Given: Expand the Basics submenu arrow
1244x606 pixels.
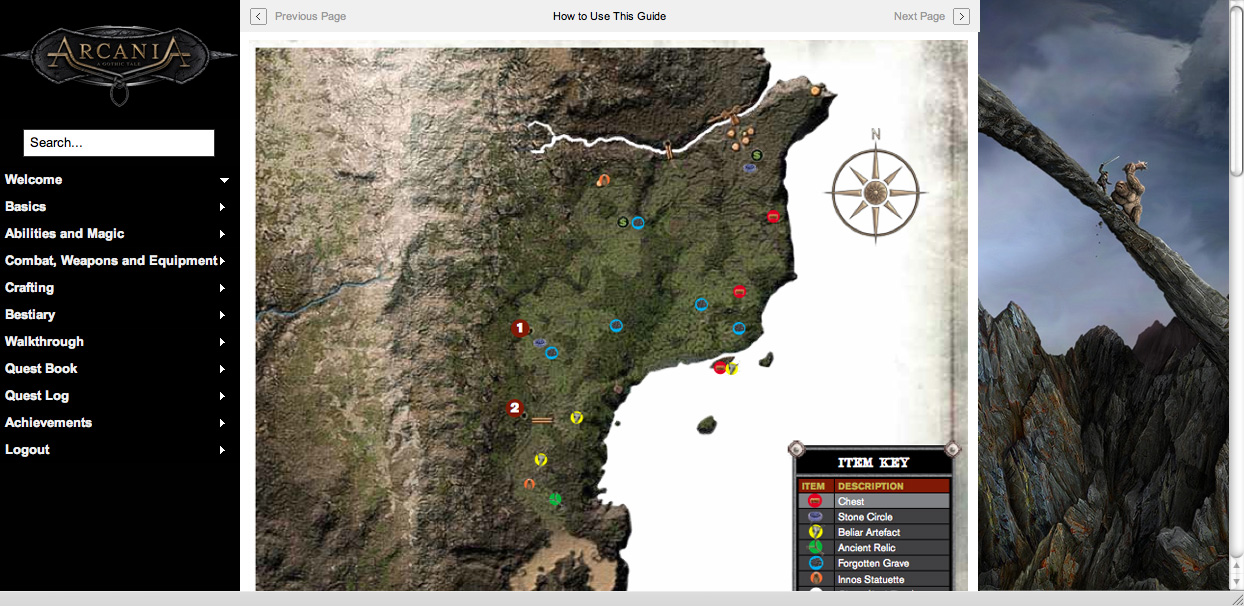Looking at the screenshot, I should tap(222, 207).
